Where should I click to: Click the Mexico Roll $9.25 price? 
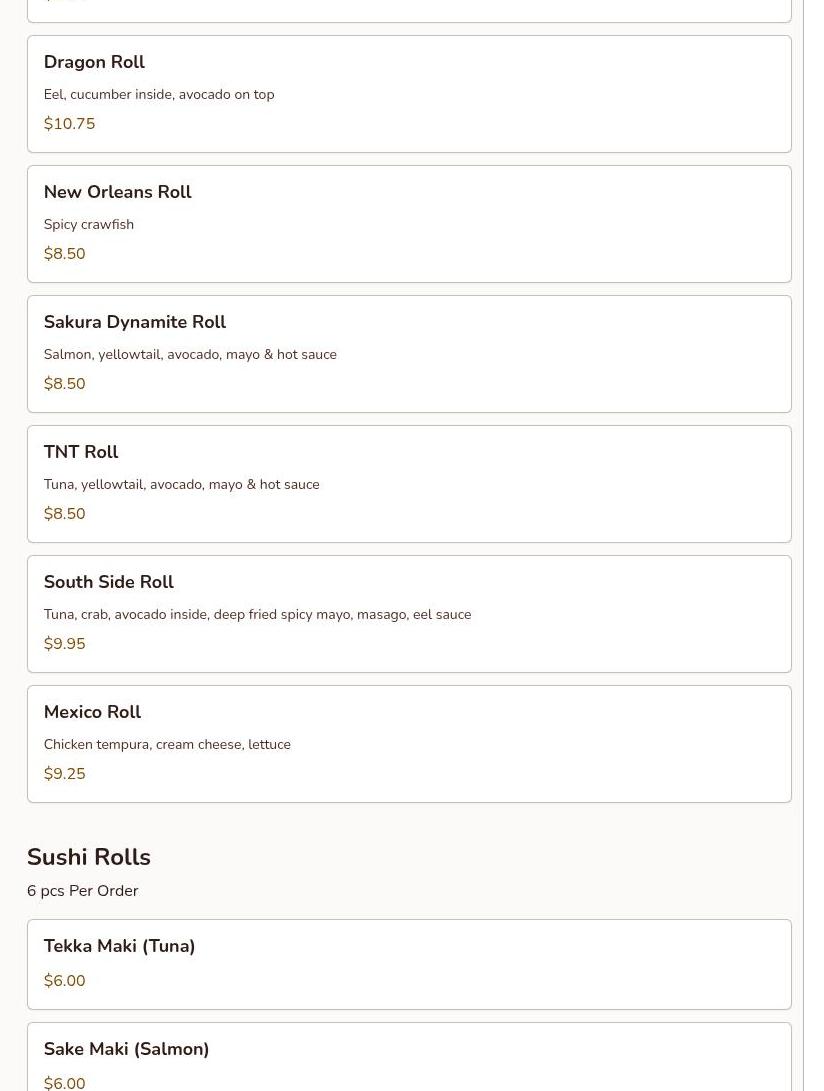tap(64, 774)
